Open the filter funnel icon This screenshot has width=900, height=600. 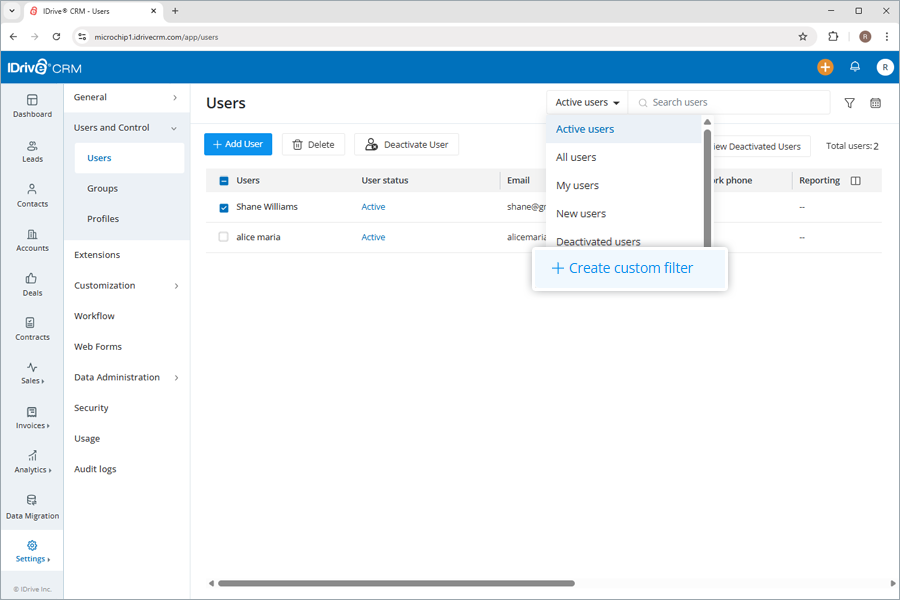(849, 102)
